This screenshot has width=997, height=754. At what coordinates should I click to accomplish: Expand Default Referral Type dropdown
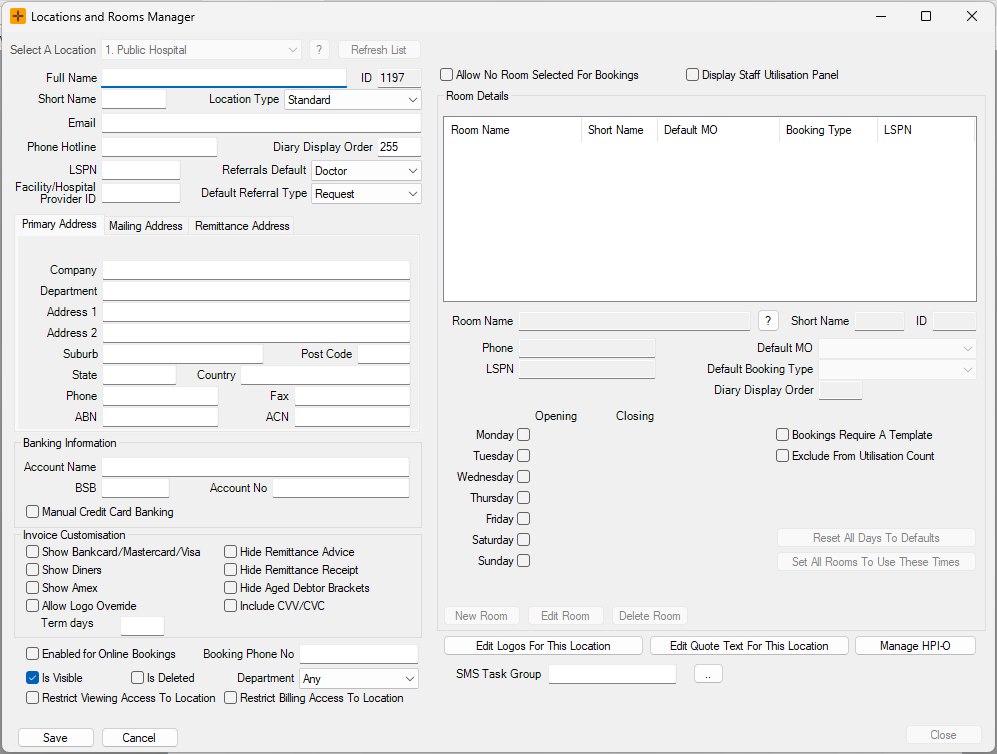(366, 194)
